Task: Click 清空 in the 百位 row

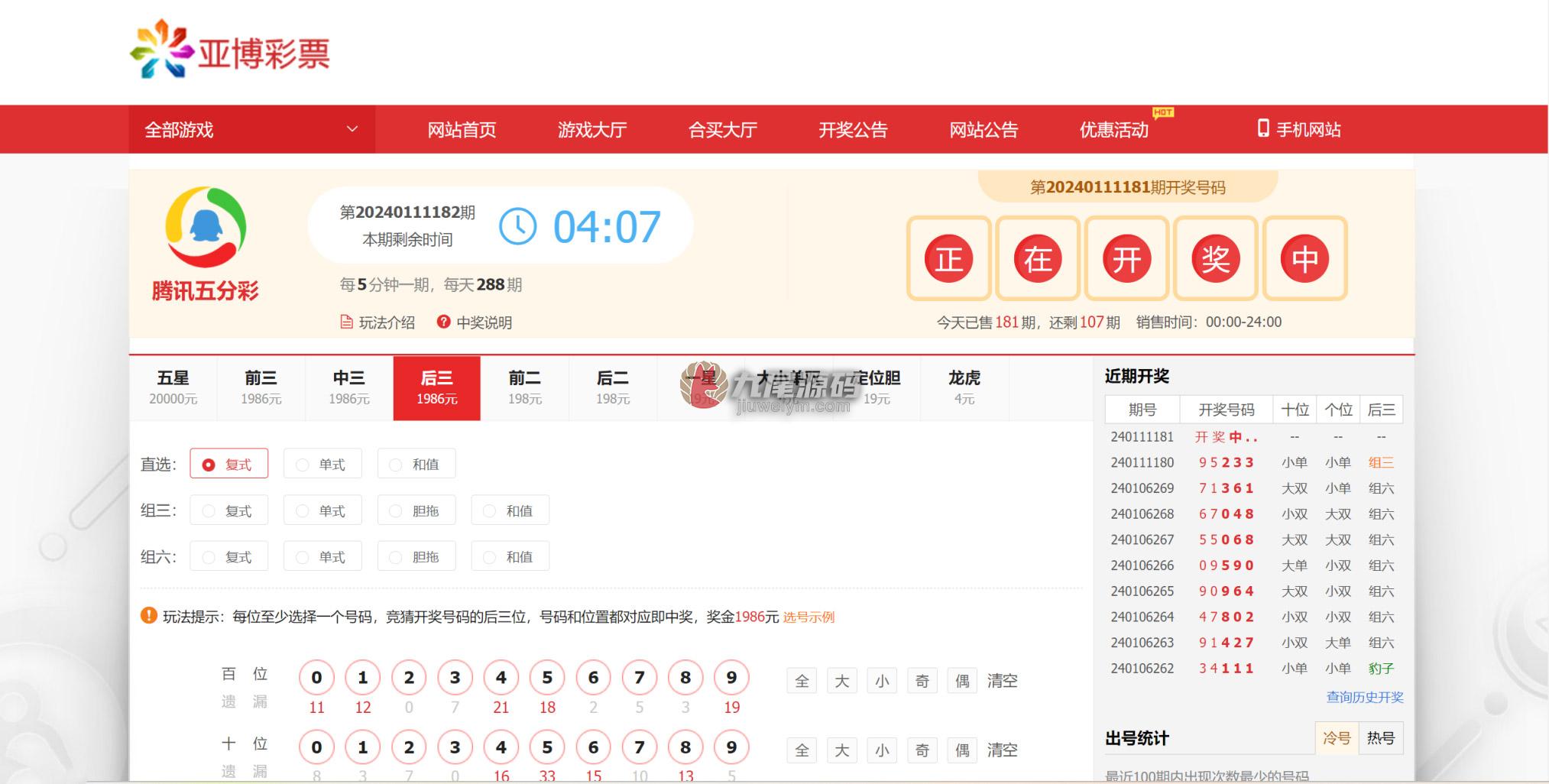Action: pyautogui.click(x=1002, y=680)
